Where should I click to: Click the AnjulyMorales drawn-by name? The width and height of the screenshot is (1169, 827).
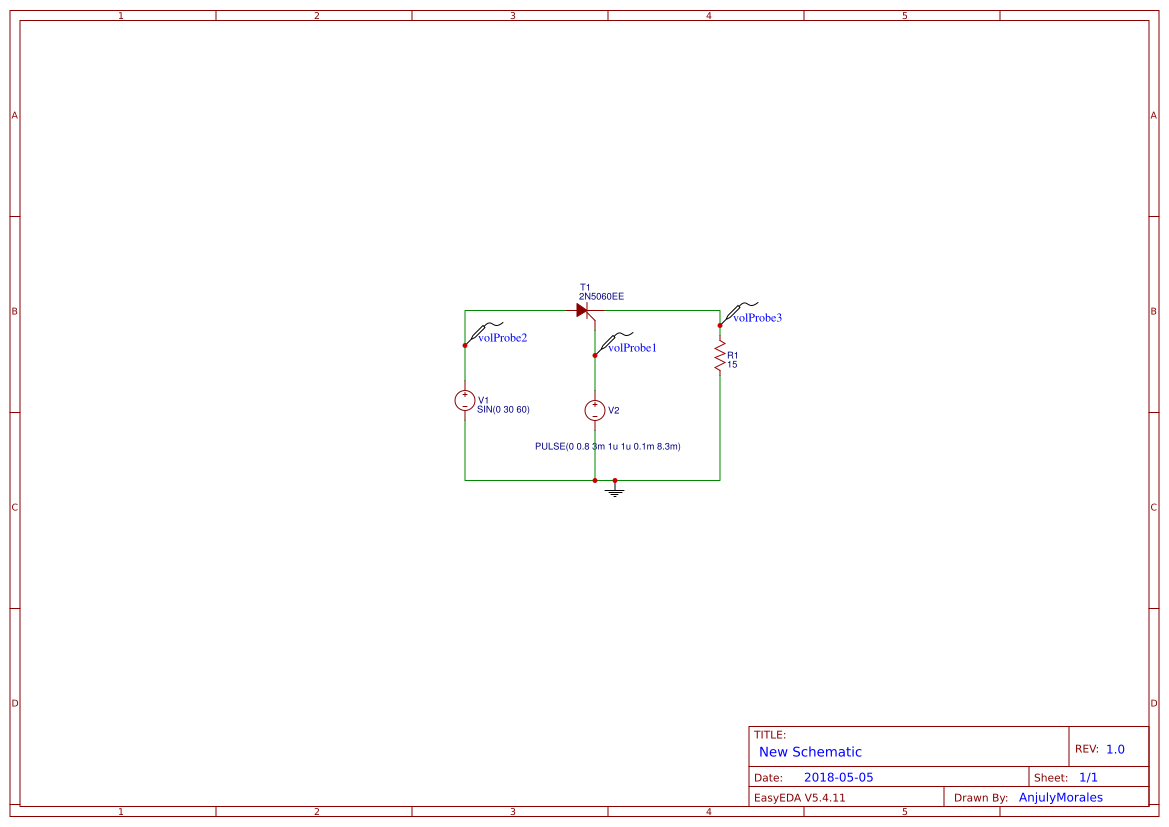pos(1060,797)
